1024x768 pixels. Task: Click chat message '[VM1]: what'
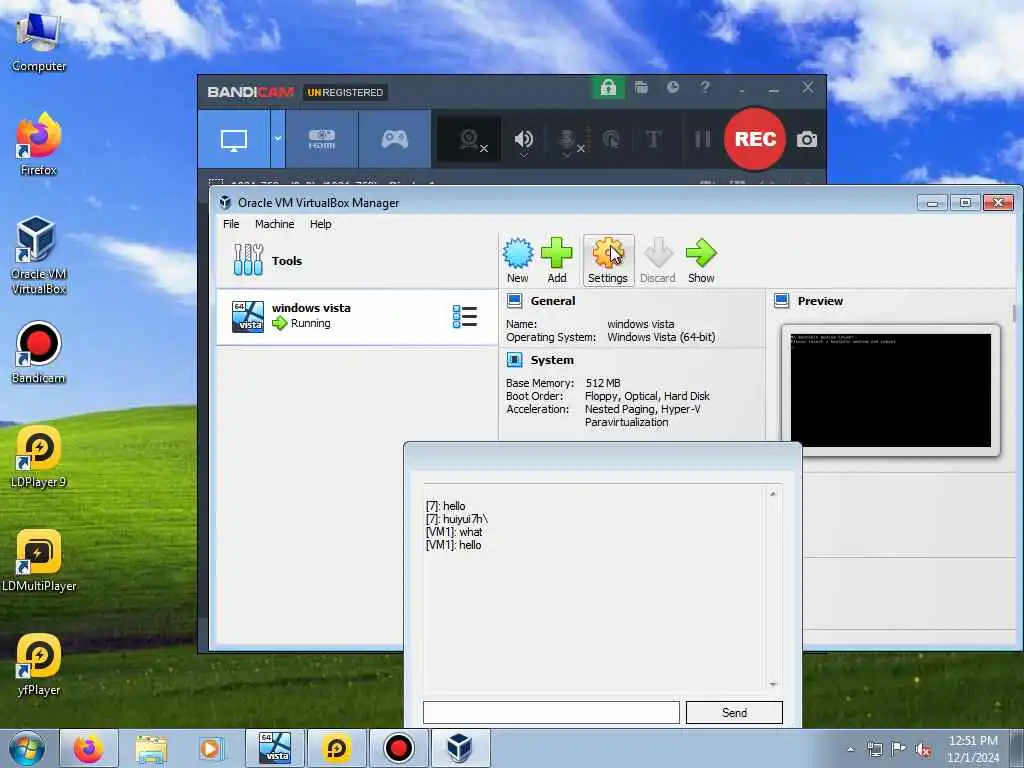click(454, 532)
